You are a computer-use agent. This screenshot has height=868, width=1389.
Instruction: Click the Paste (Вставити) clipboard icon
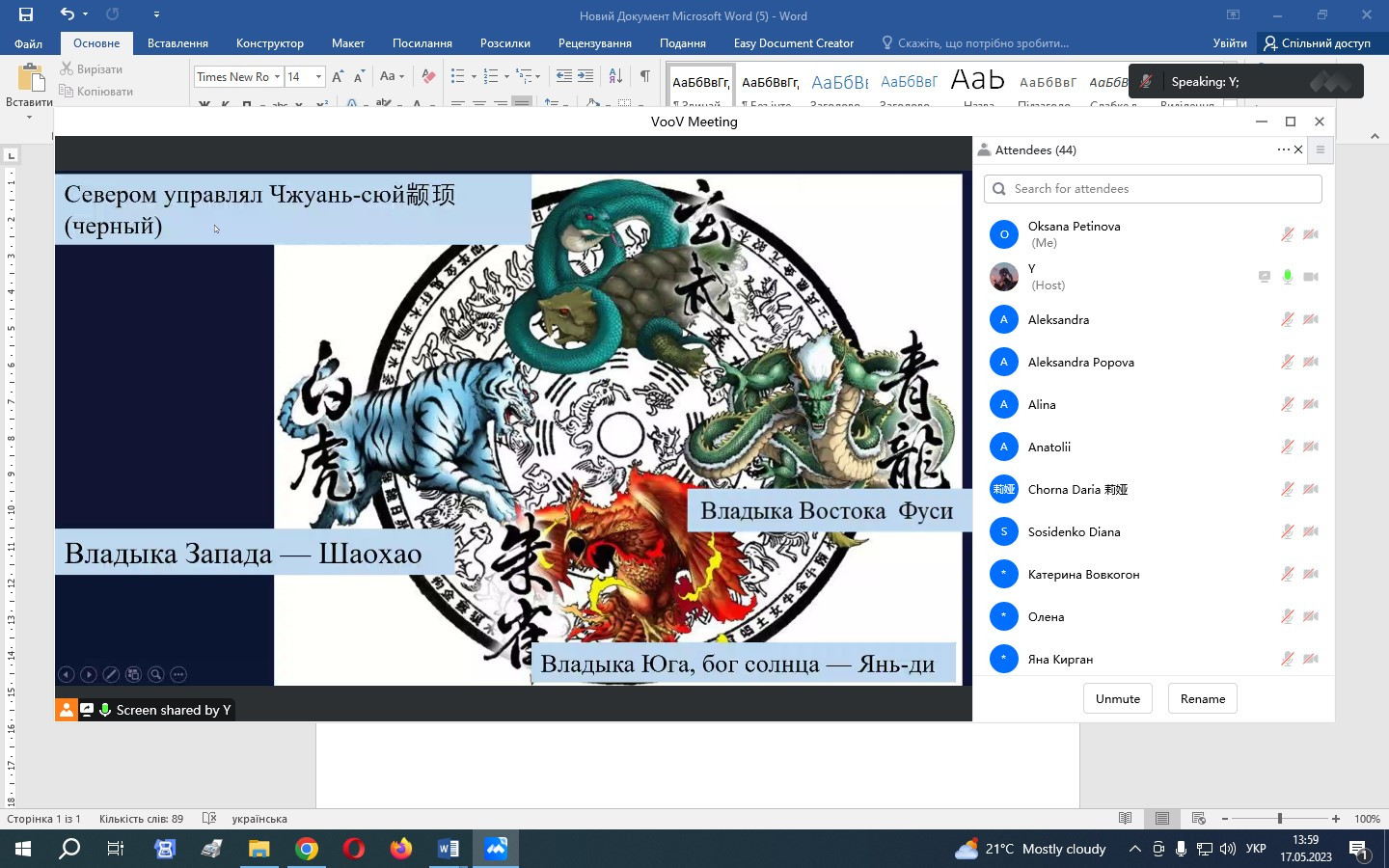point(30,77)
